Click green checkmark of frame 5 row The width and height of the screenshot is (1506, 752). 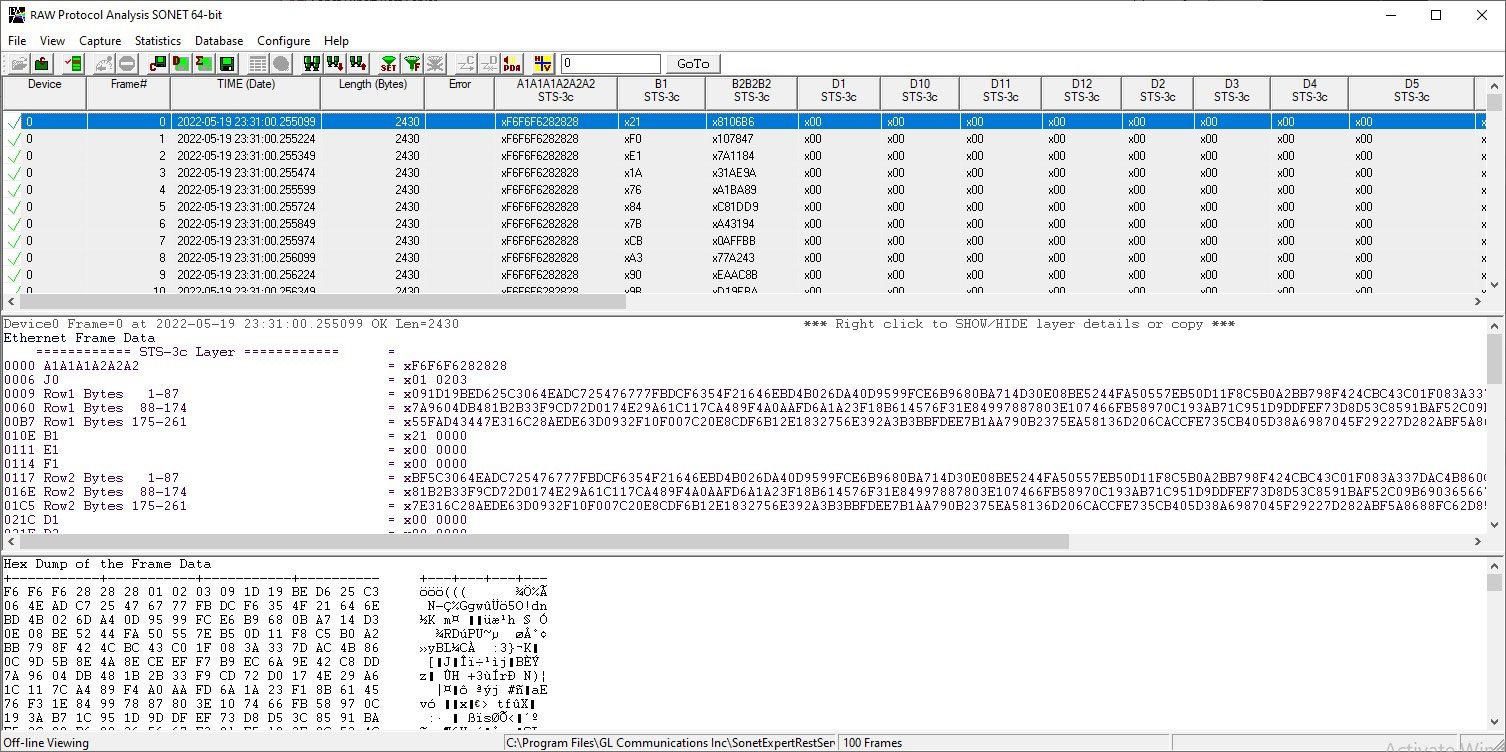[13, 207]
